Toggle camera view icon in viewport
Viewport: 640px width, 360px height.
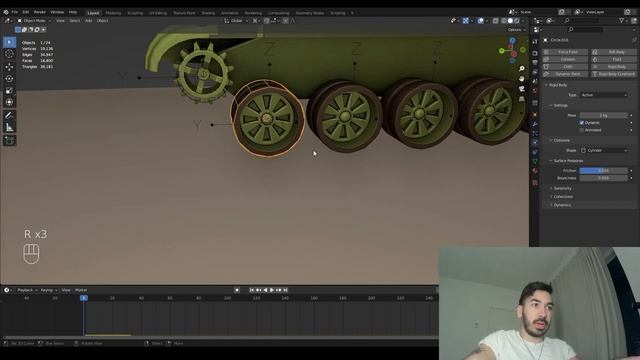[x=521, y=89]
